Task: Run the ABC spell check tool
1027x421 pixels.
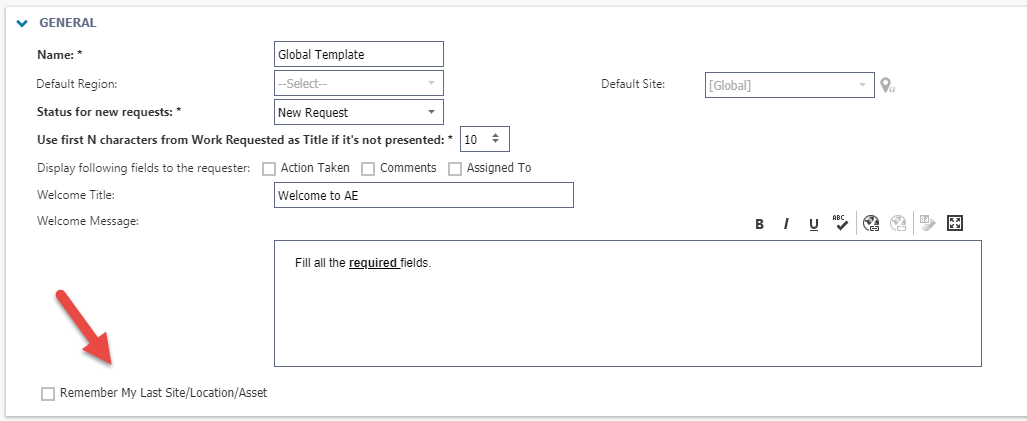Action: (x=840, y=223)
